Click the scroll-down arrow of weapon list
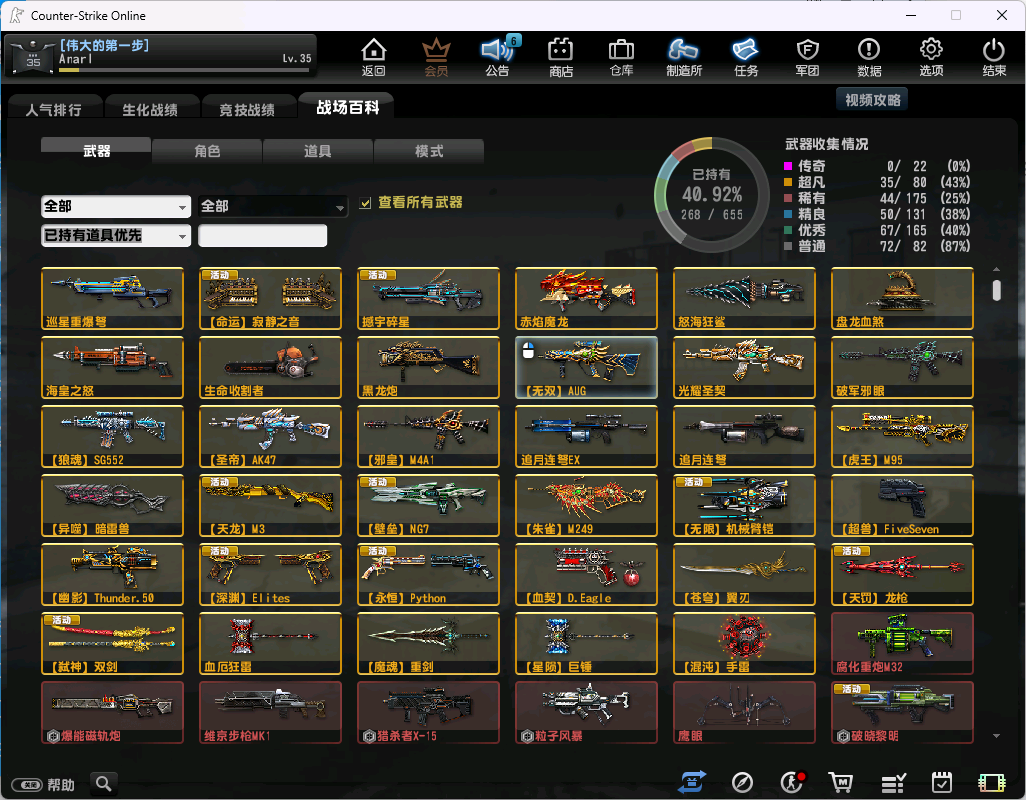Image resolution: width=1026 pixels, height=800 pixels. tap(996, 736)
